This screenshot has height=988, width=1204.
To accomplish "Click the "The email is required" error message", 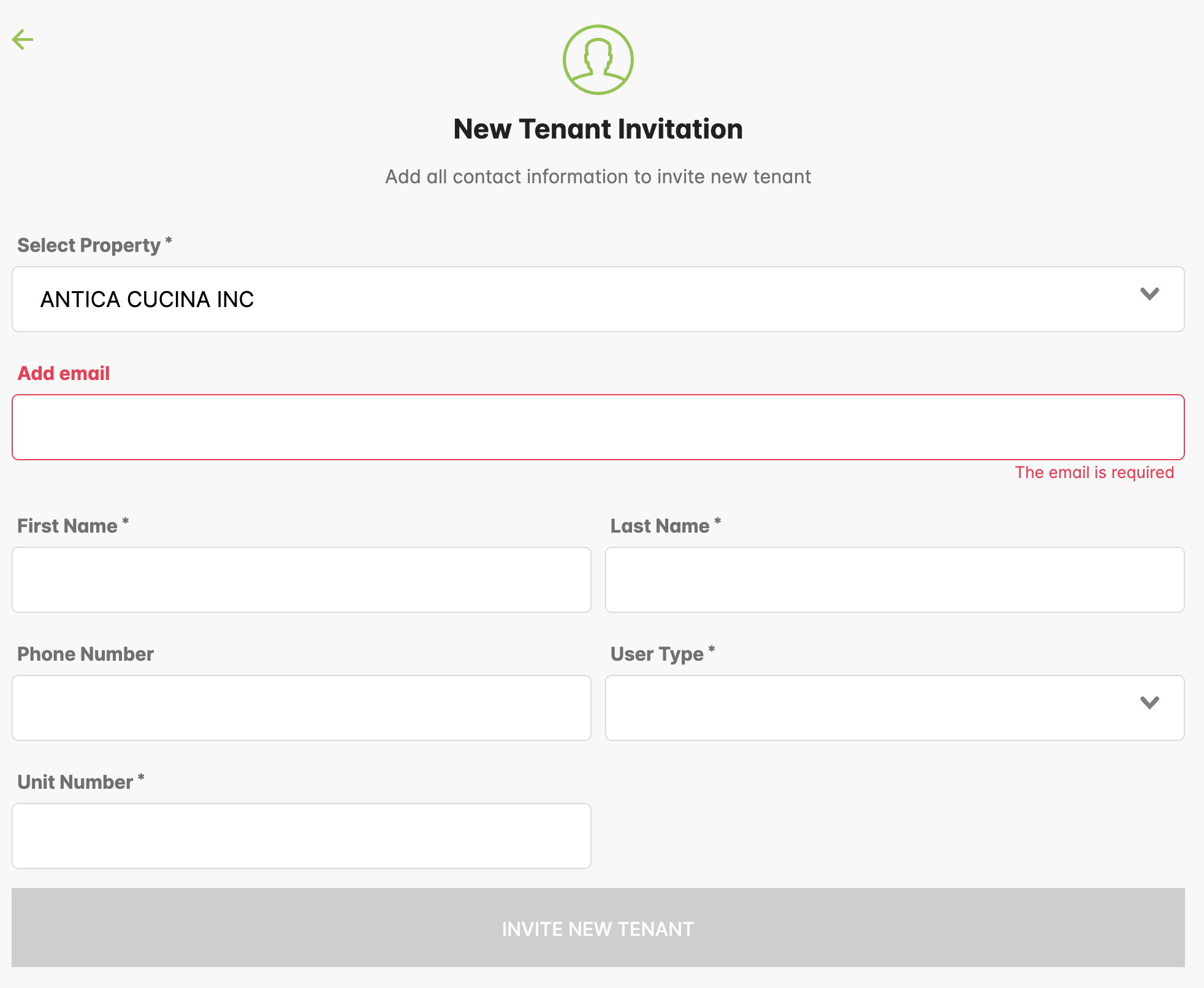I will tap(1094, 473).
